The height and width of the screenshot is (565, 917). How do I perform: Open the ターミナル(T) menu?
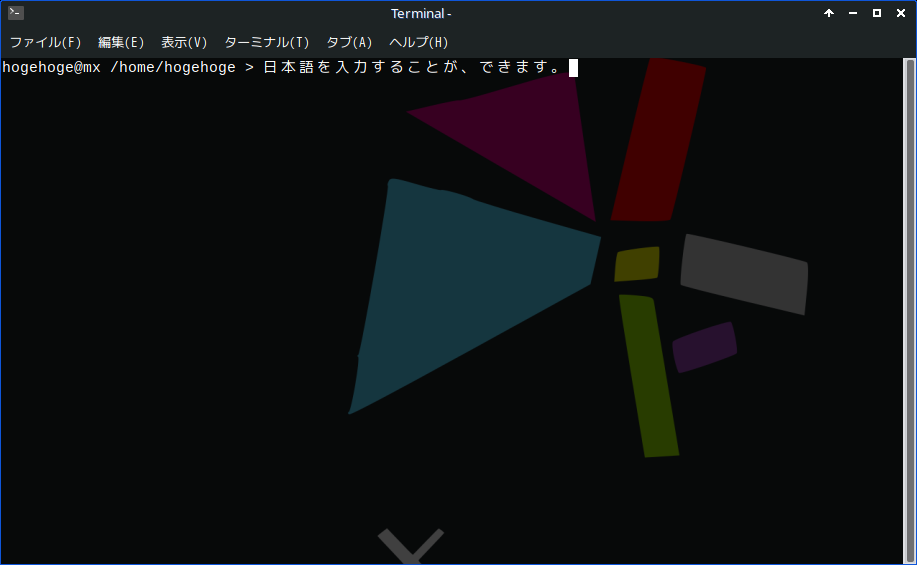(267, 42)
